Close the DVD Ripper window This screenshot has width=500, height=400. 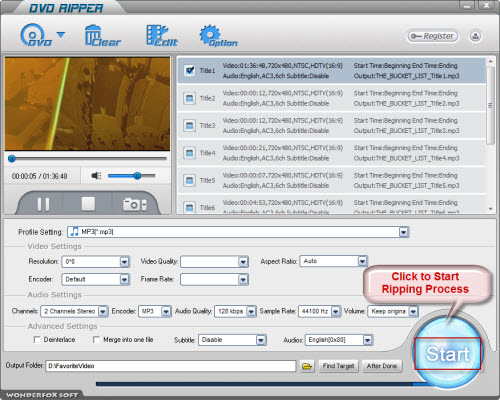[x=486, y=6]
